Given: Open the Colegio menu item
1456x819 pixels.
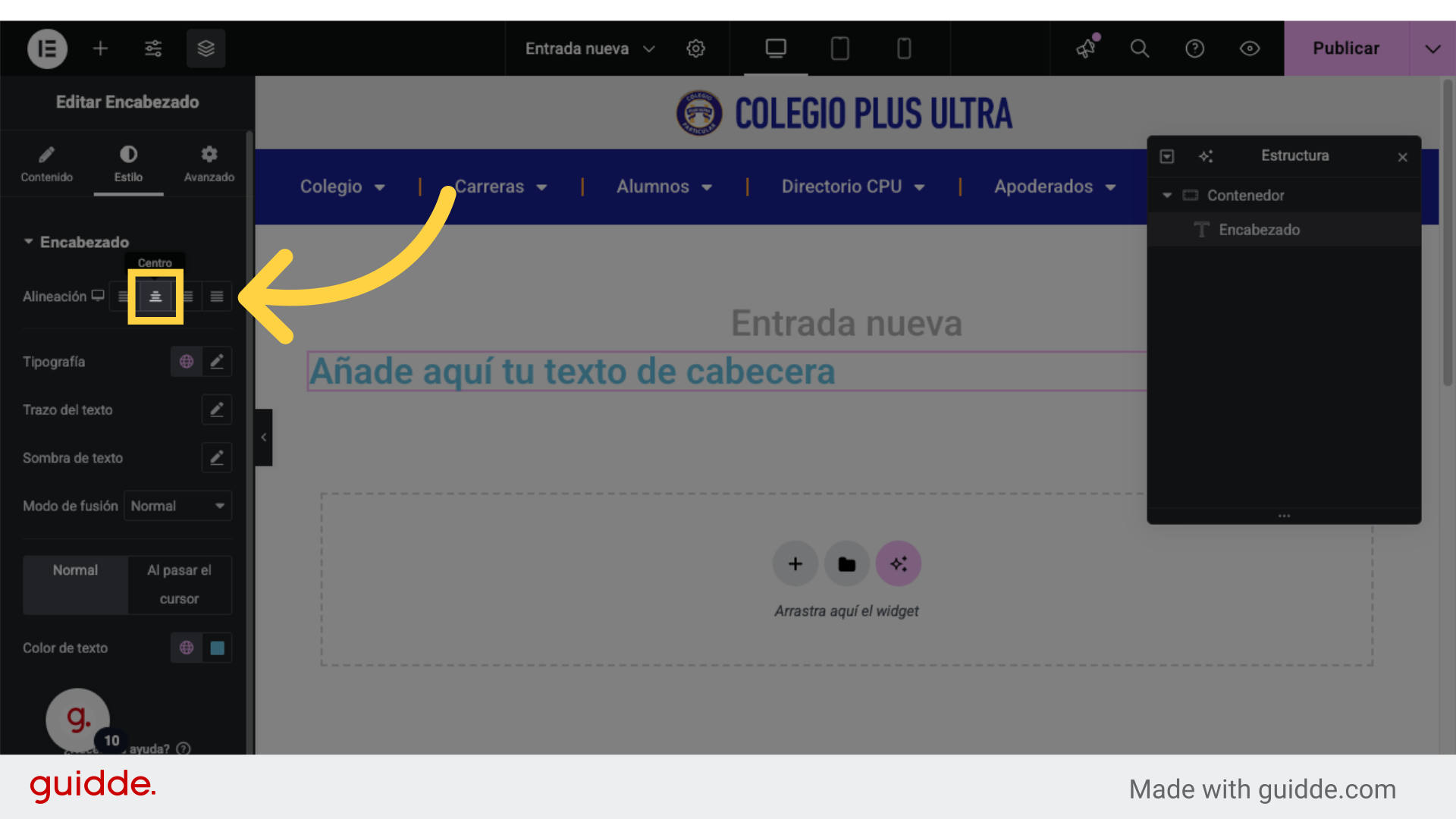Looking at the screenshot, I should (331, 187).
